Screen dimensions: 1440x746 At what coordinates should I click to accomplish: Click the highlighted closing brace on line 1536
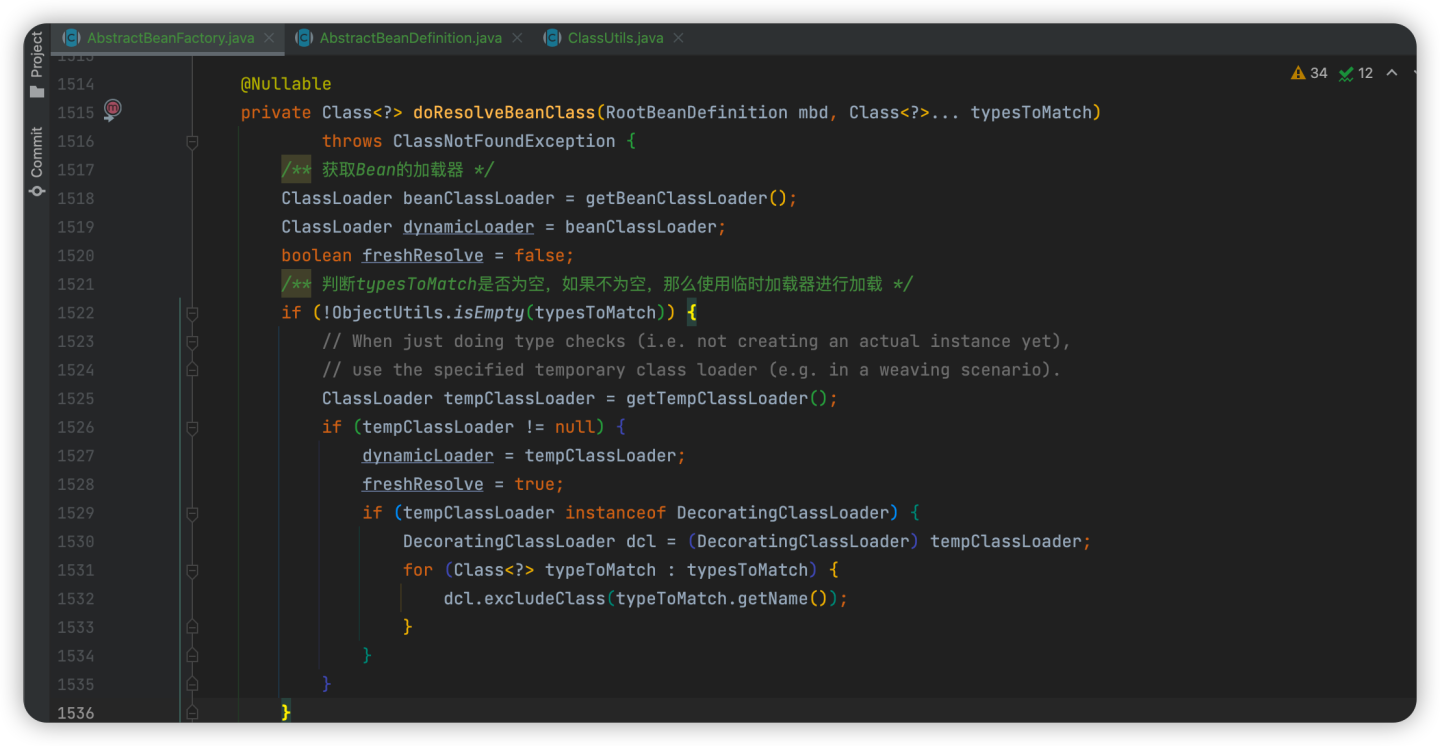point(286,712)
